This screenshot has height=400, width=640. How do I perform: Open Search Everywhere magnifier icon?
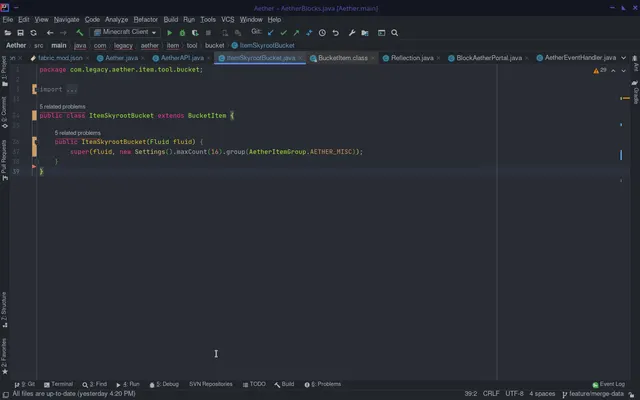point(394,33)
